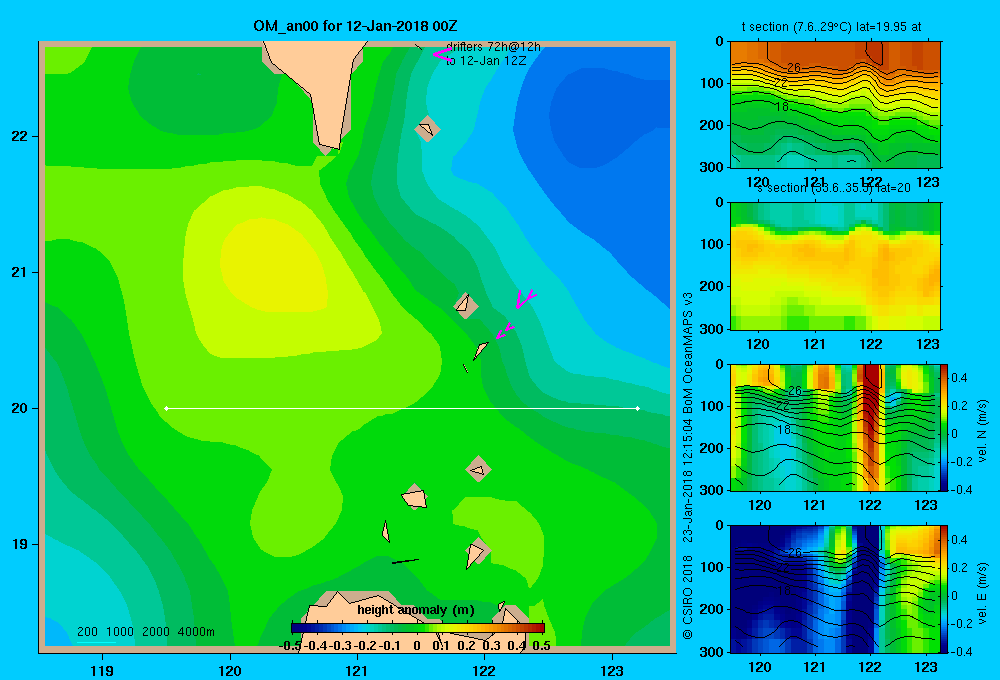
Task: Click the 'to 12-Jan 12Z' label
Action: click(x=486, y=61)
